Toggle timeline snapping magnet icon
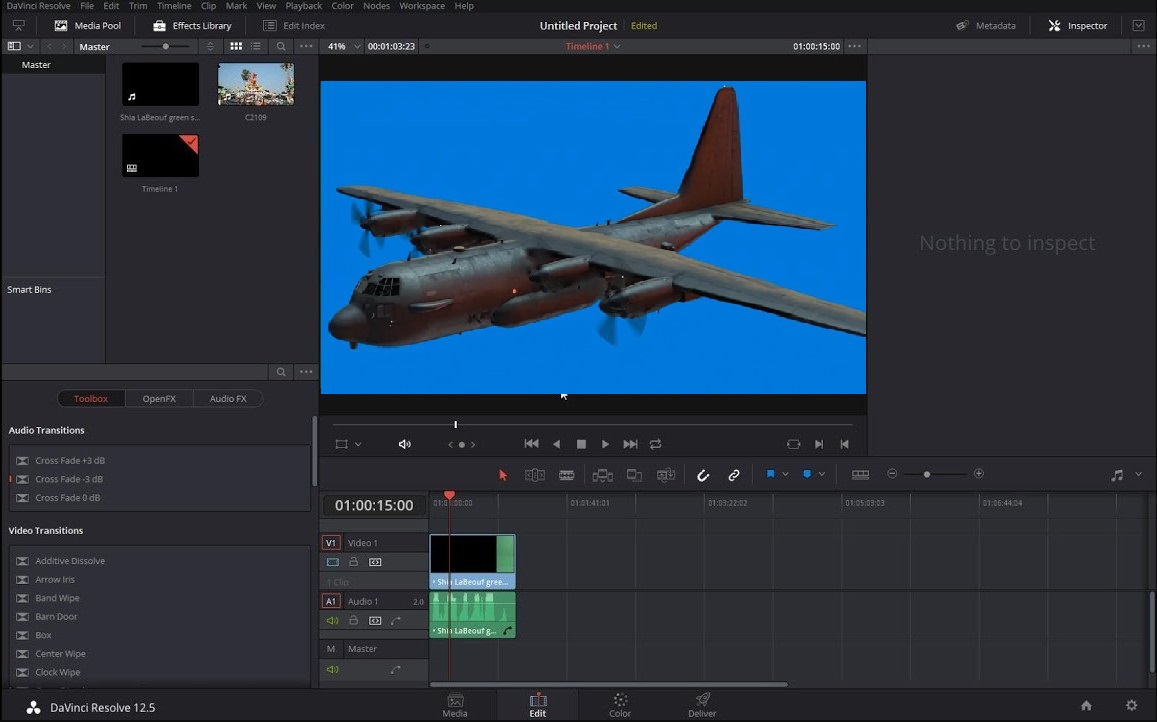The image size is (1157, 722). click(x=703, y=475)
